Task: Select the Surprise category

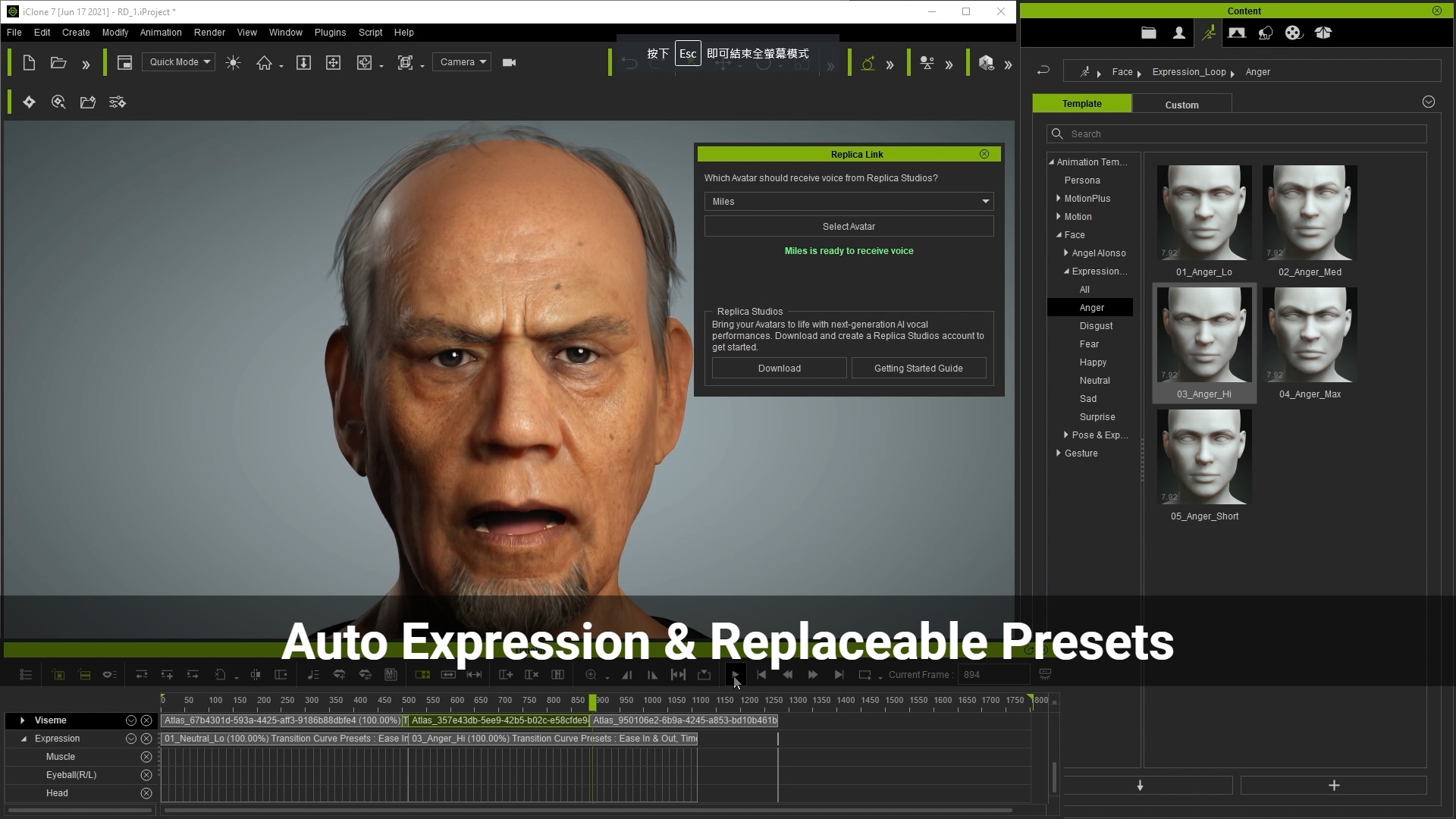Action: click(x=1097, y=417)
